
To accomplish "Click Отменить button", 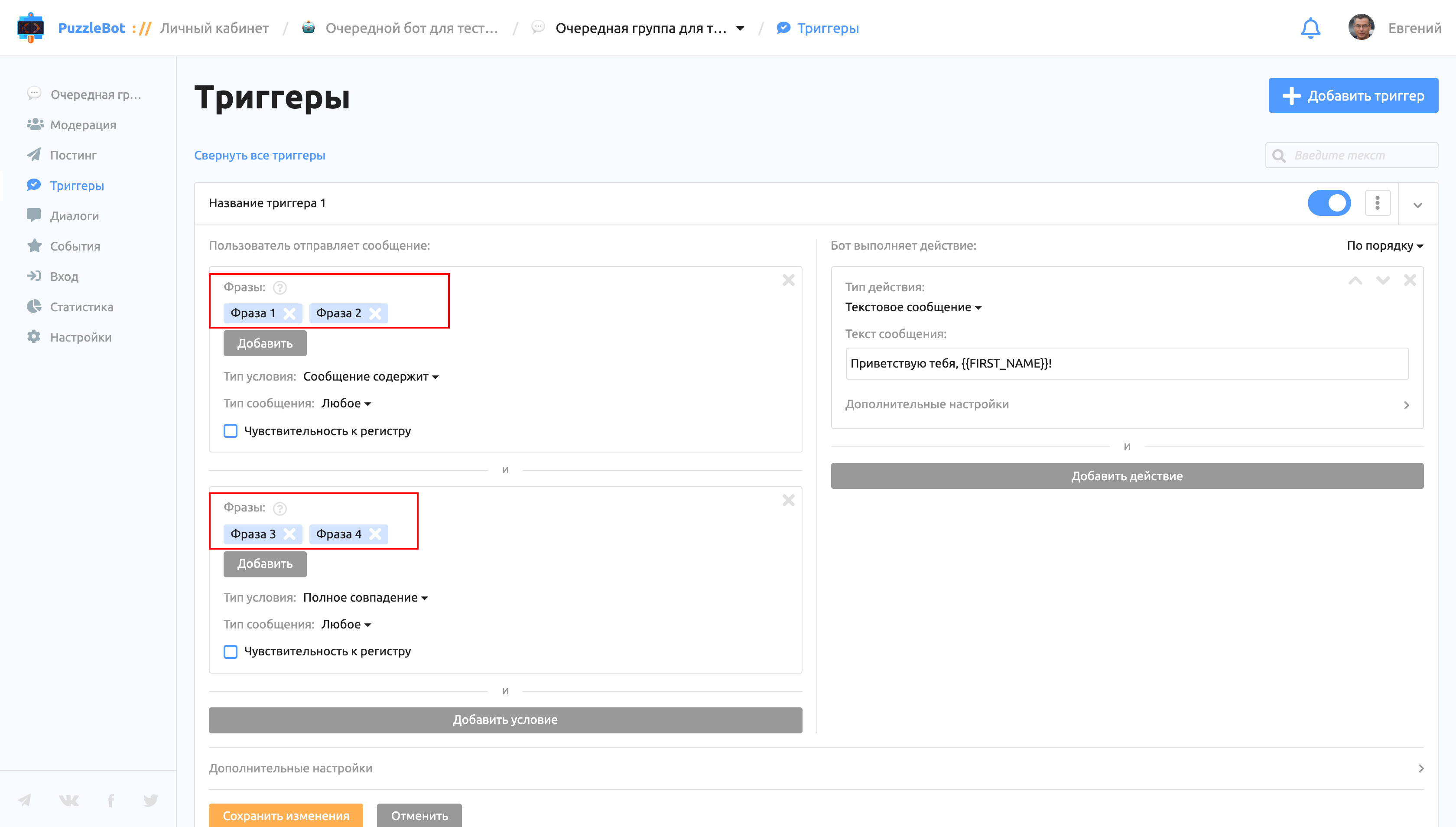I will [419, 816].
